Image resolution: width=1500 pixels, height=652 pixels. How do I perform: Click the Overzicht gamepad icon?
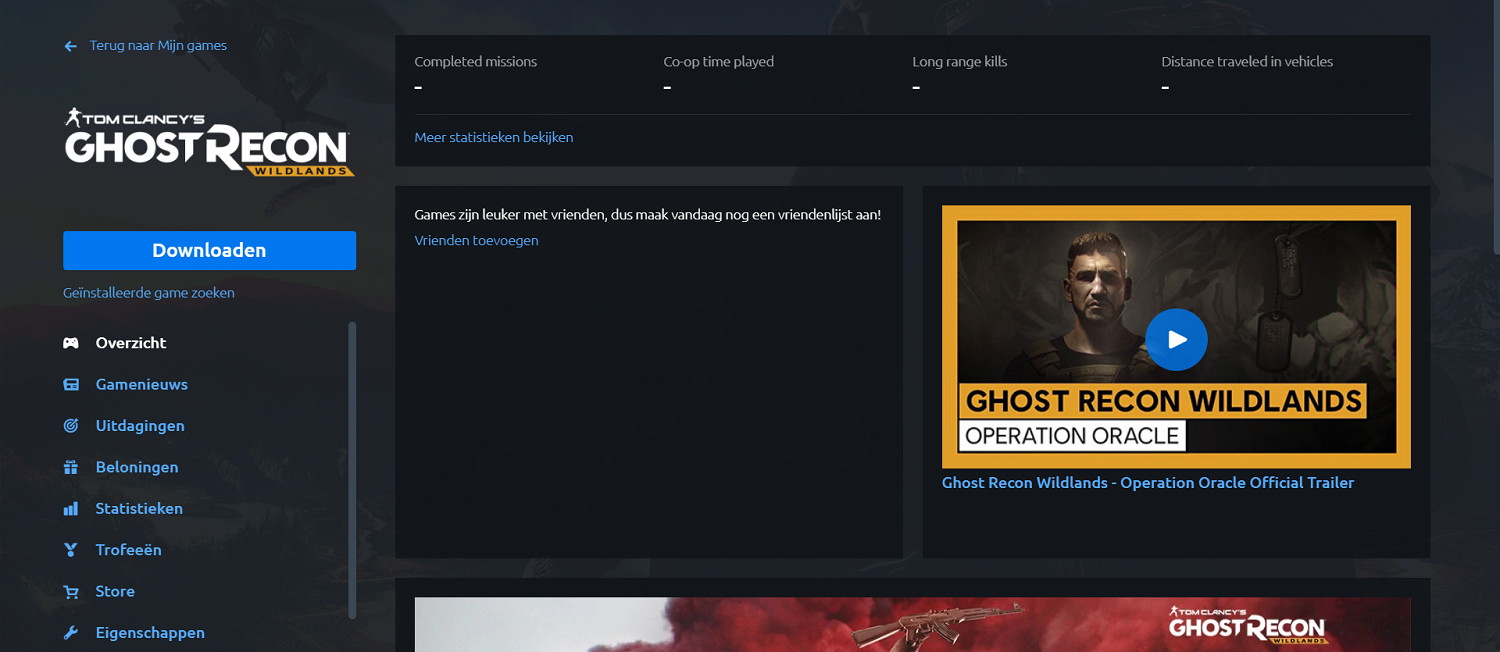coord(71,343)
